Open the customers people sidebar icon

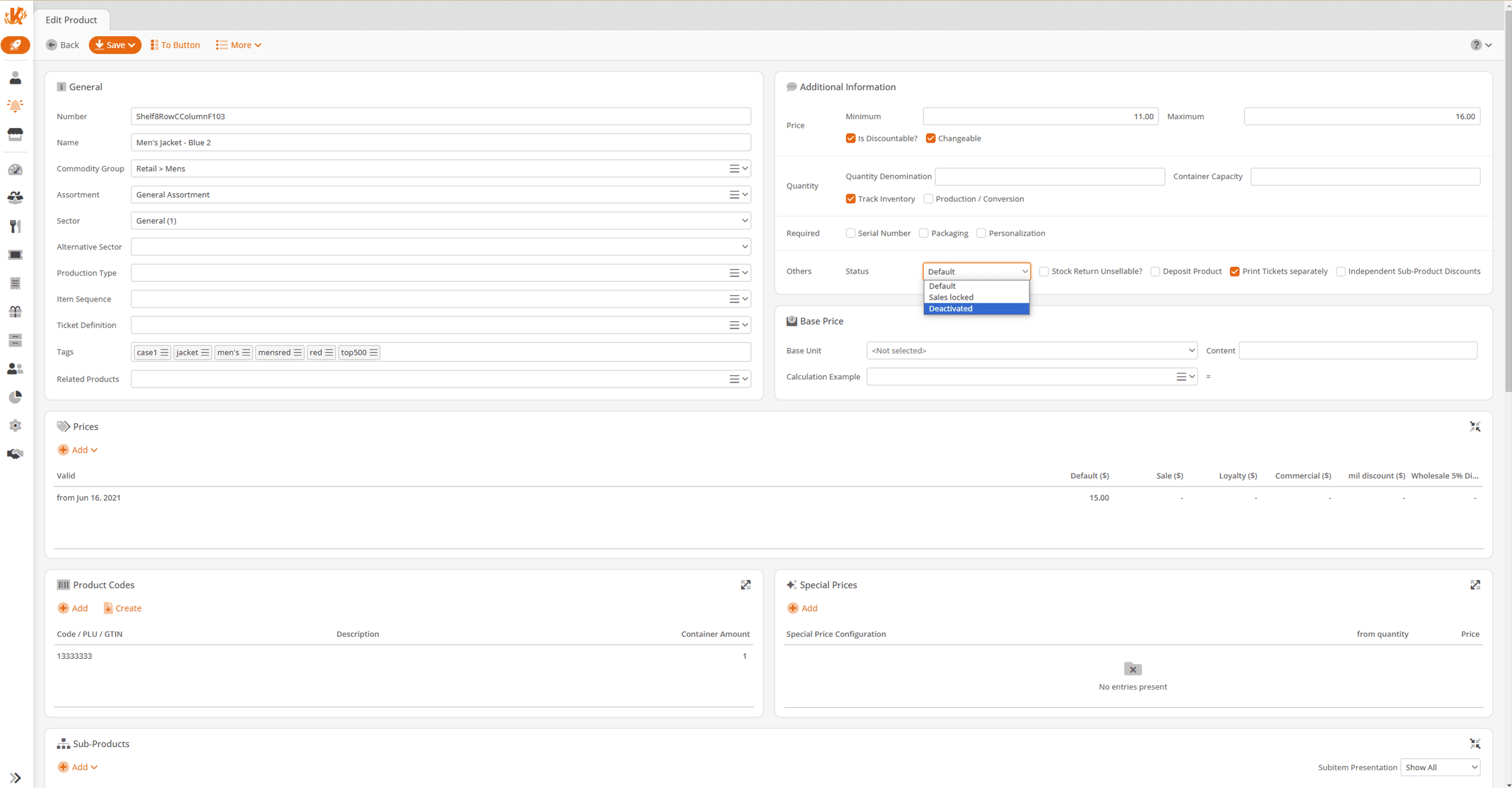coord(15,369)
